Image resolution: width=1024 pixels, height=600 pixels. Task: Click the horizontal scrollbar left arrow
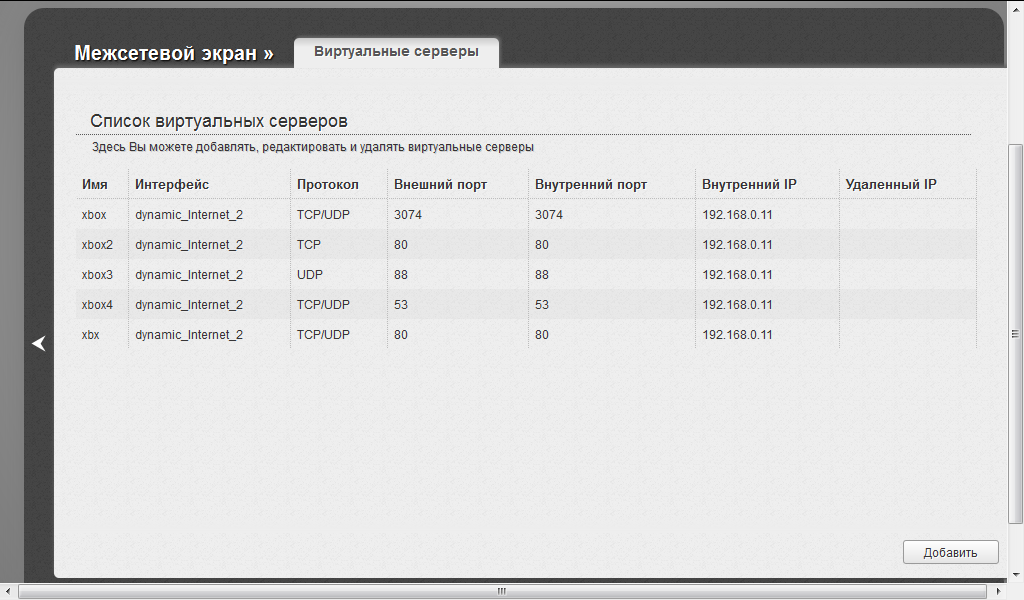click(7, 592)
